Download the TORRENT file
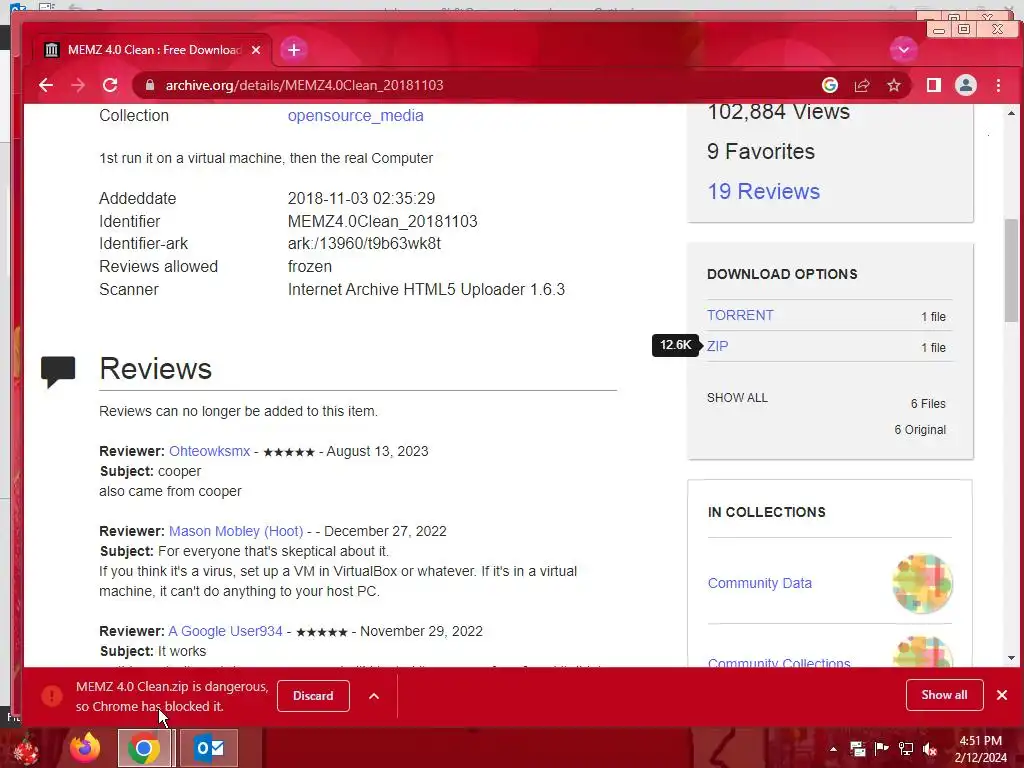The image size is (1024, 768). tap(740, 315)
